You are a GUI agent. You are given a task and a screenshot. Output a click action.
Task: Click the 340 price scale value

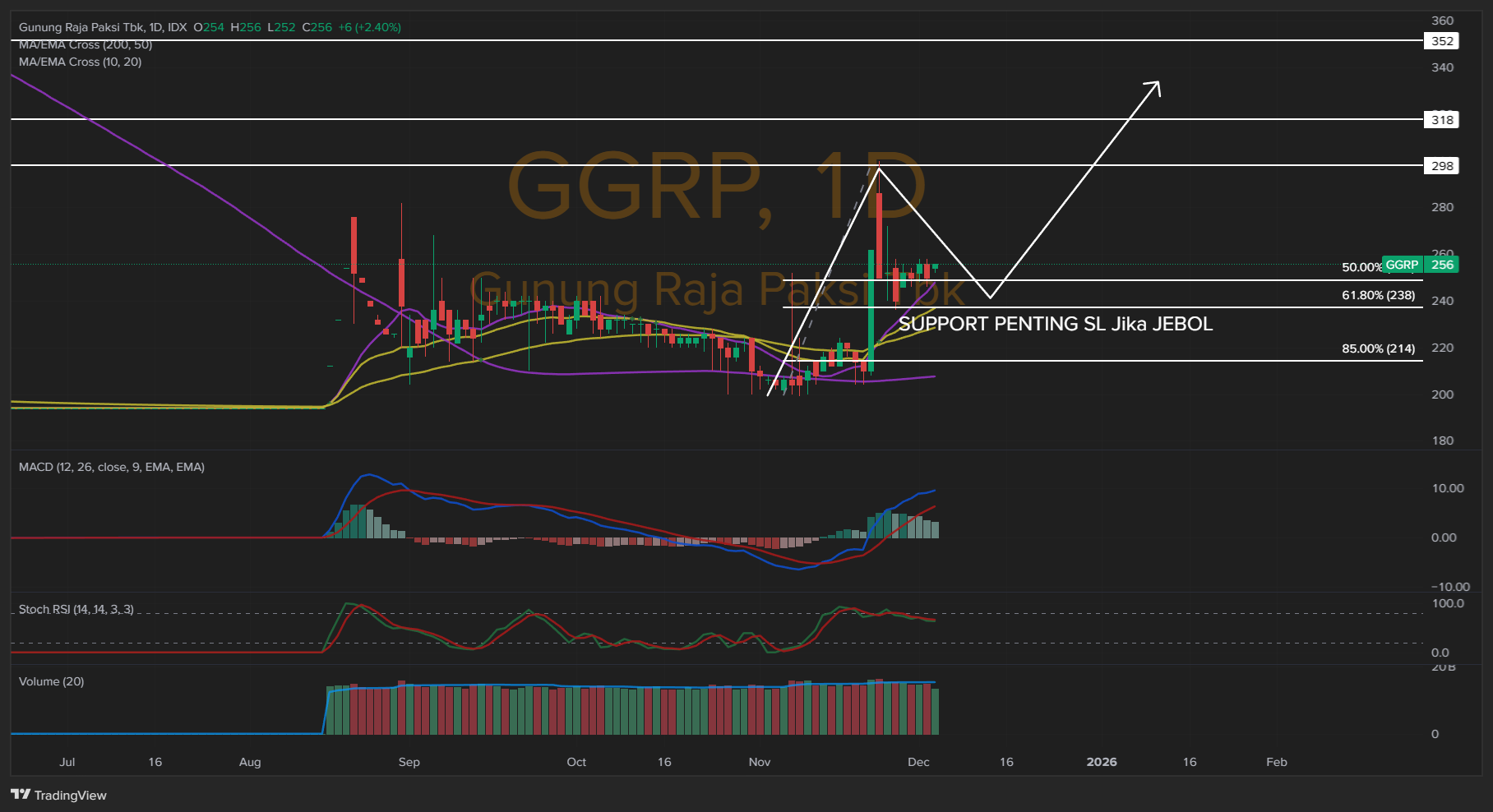click(1442, 67)
